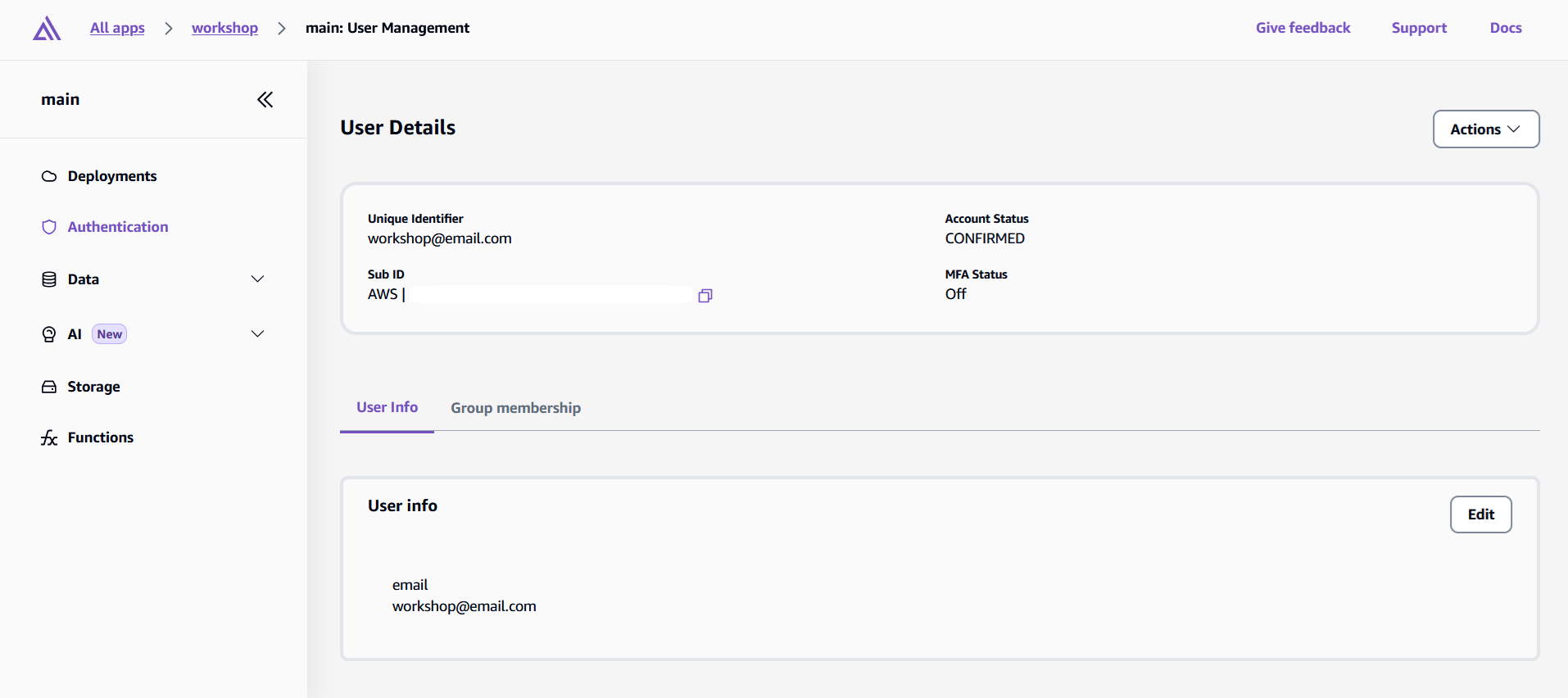
Task: Open Give feedback link
Action: 1303,28
